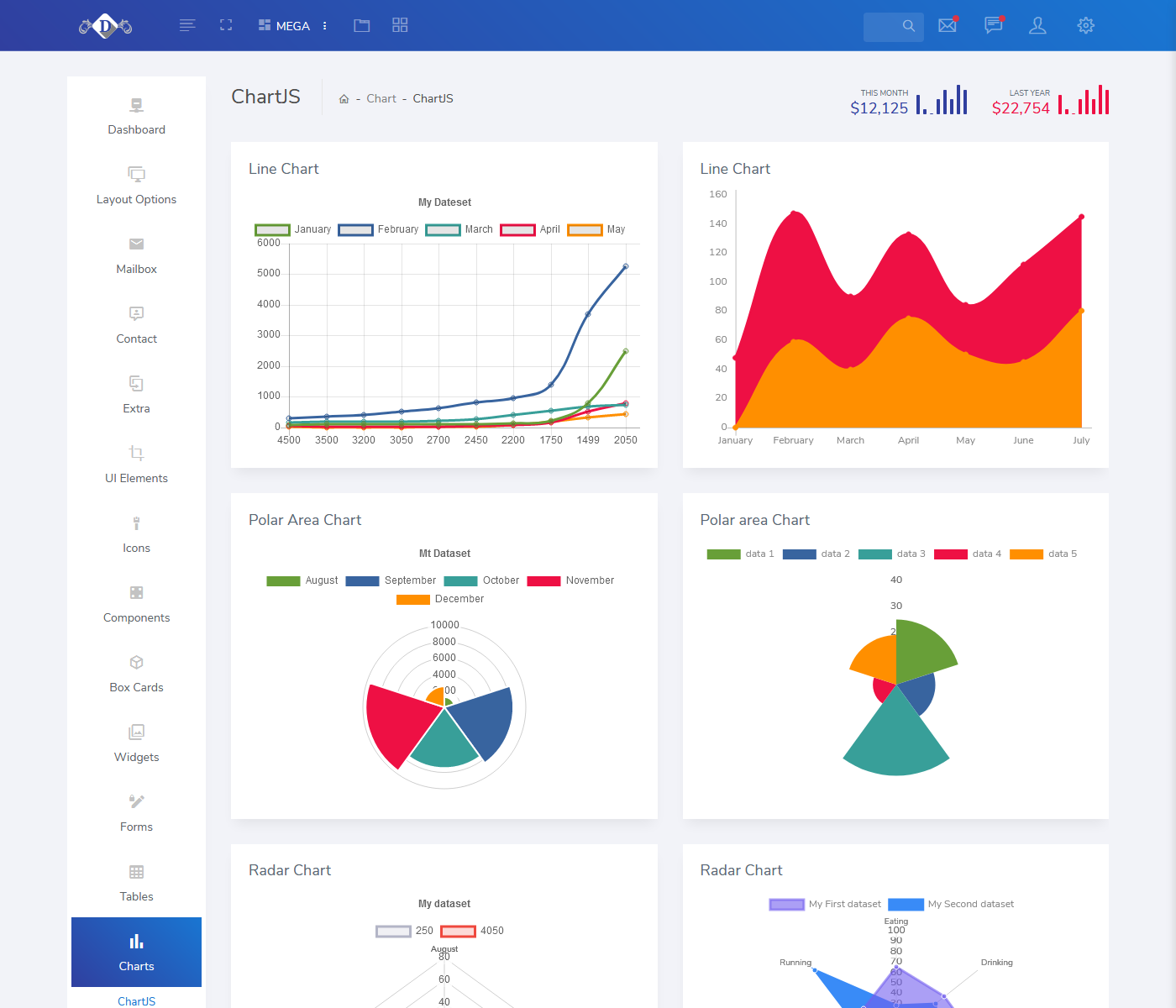Open Widgets sidebar item
The height and width of the screenshot is (1008, 1176).
[136, 743]
